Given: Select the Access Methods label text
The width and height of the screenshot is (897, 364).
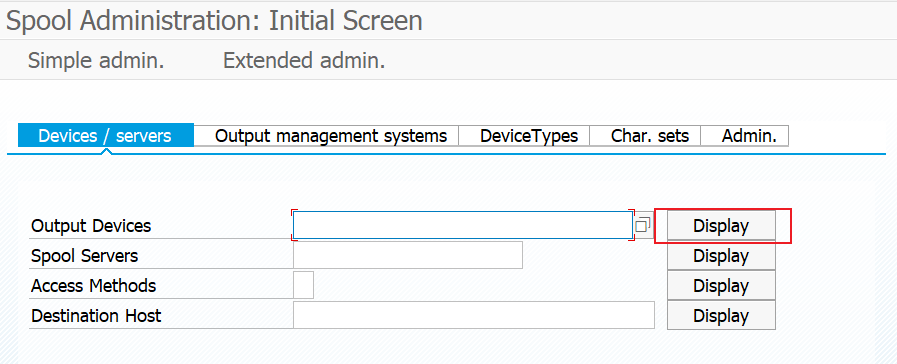Looking at the screenshot, I should click(93, 286).
